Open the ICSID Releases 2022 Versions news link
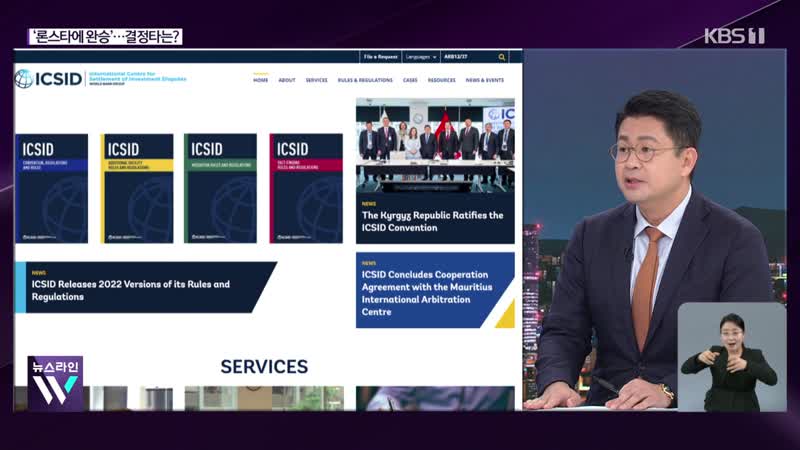This screenshot has width=800, height=450. click(130, 290)
